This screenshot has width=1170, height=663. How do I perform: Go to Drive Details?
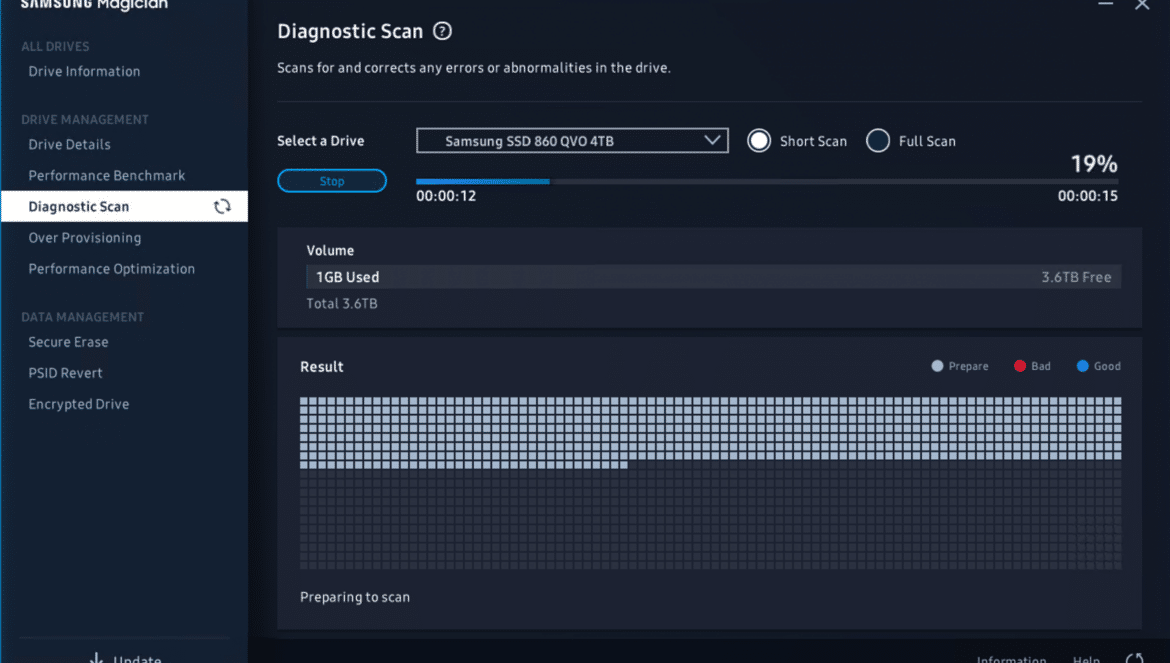pyautogui.click(x=69, y=145)
